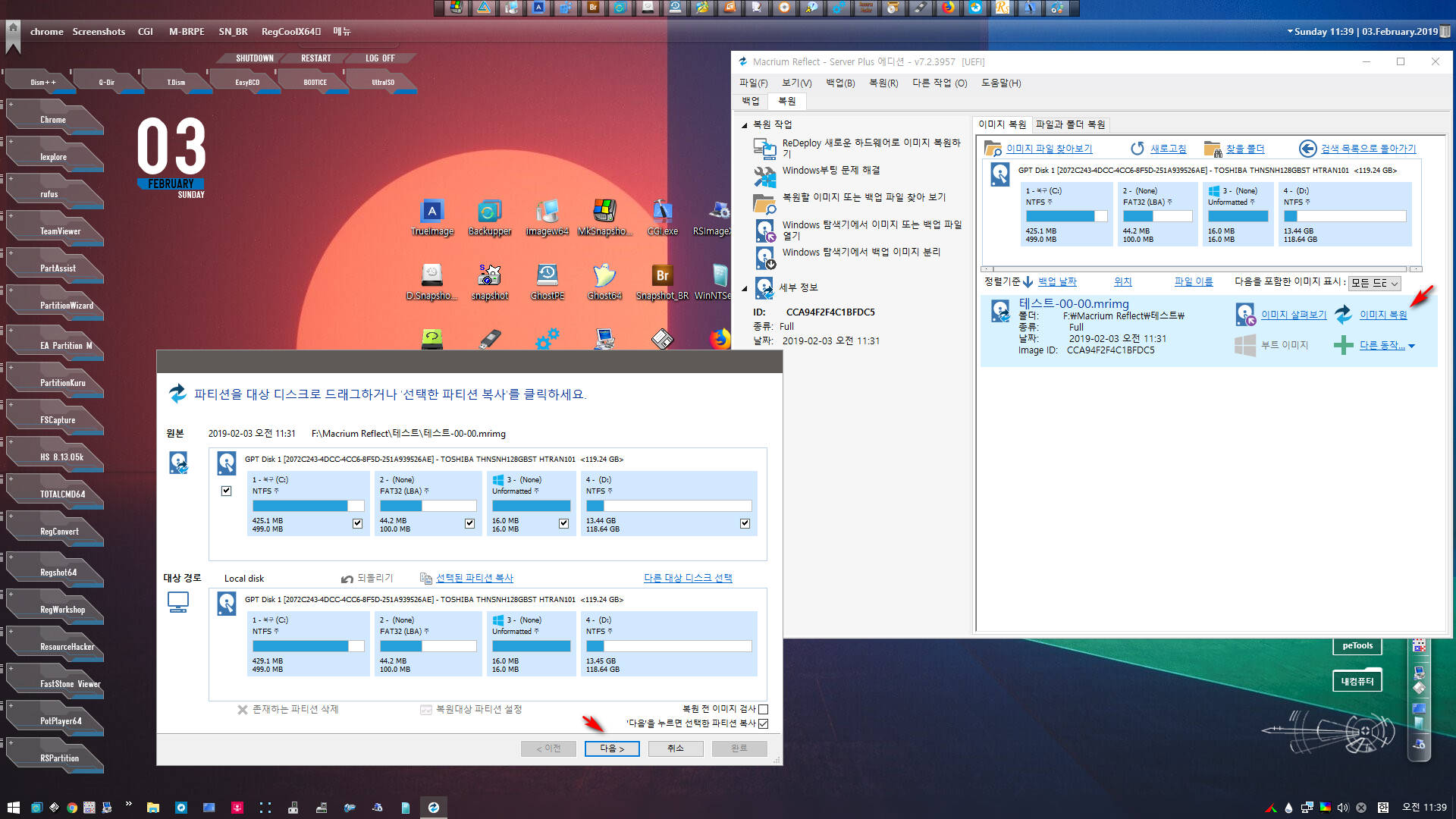Viewport: 1456px width, 819px height.
Task: Click the Bridge Br icon in top dock
Action: 593,8
